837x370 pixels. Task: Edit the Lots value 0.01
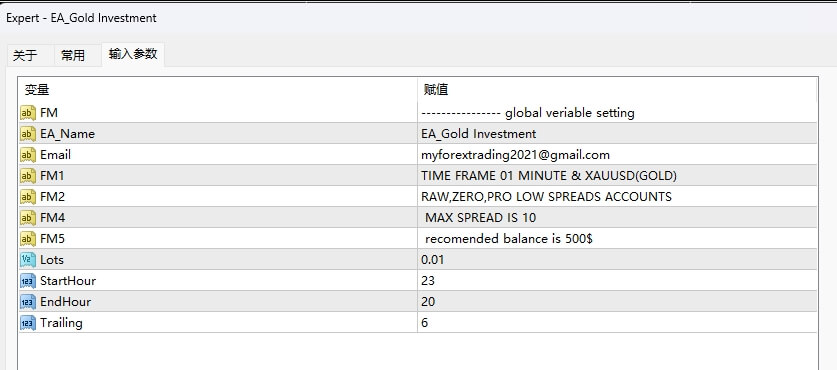click(x=617, y=259)
